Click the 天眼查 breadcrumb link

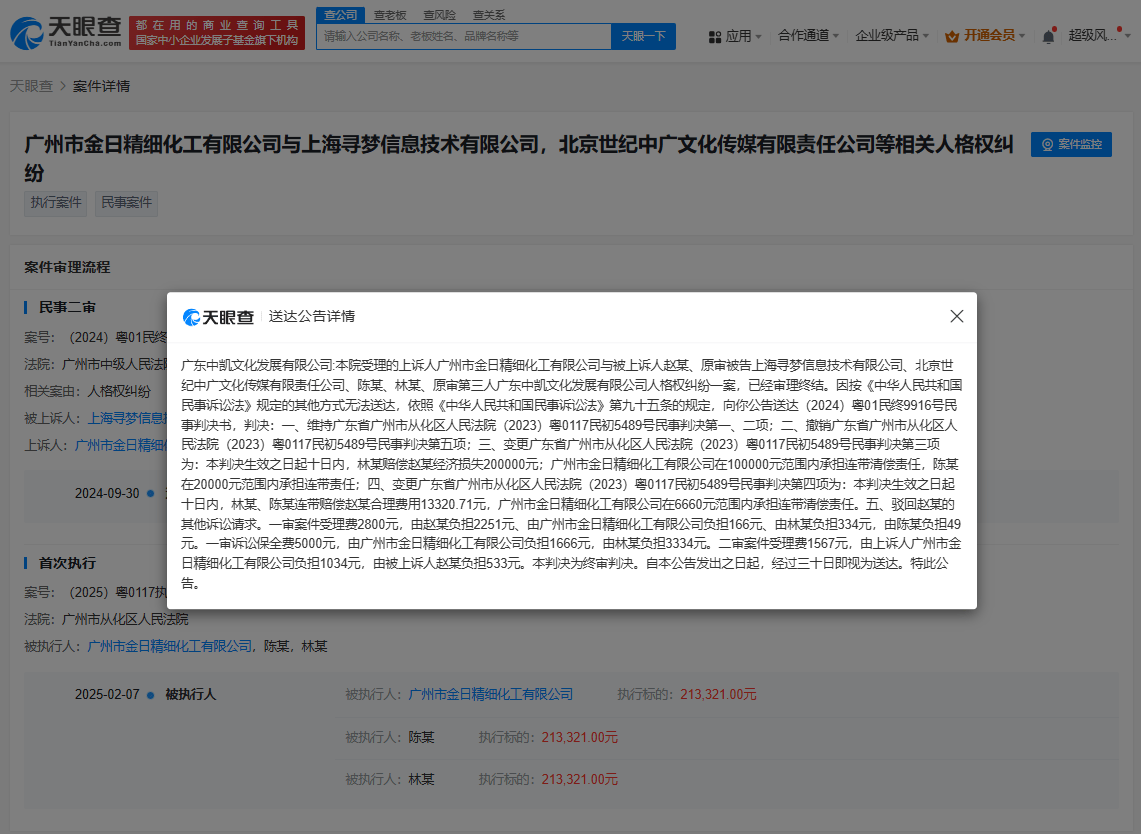[31, 86]
